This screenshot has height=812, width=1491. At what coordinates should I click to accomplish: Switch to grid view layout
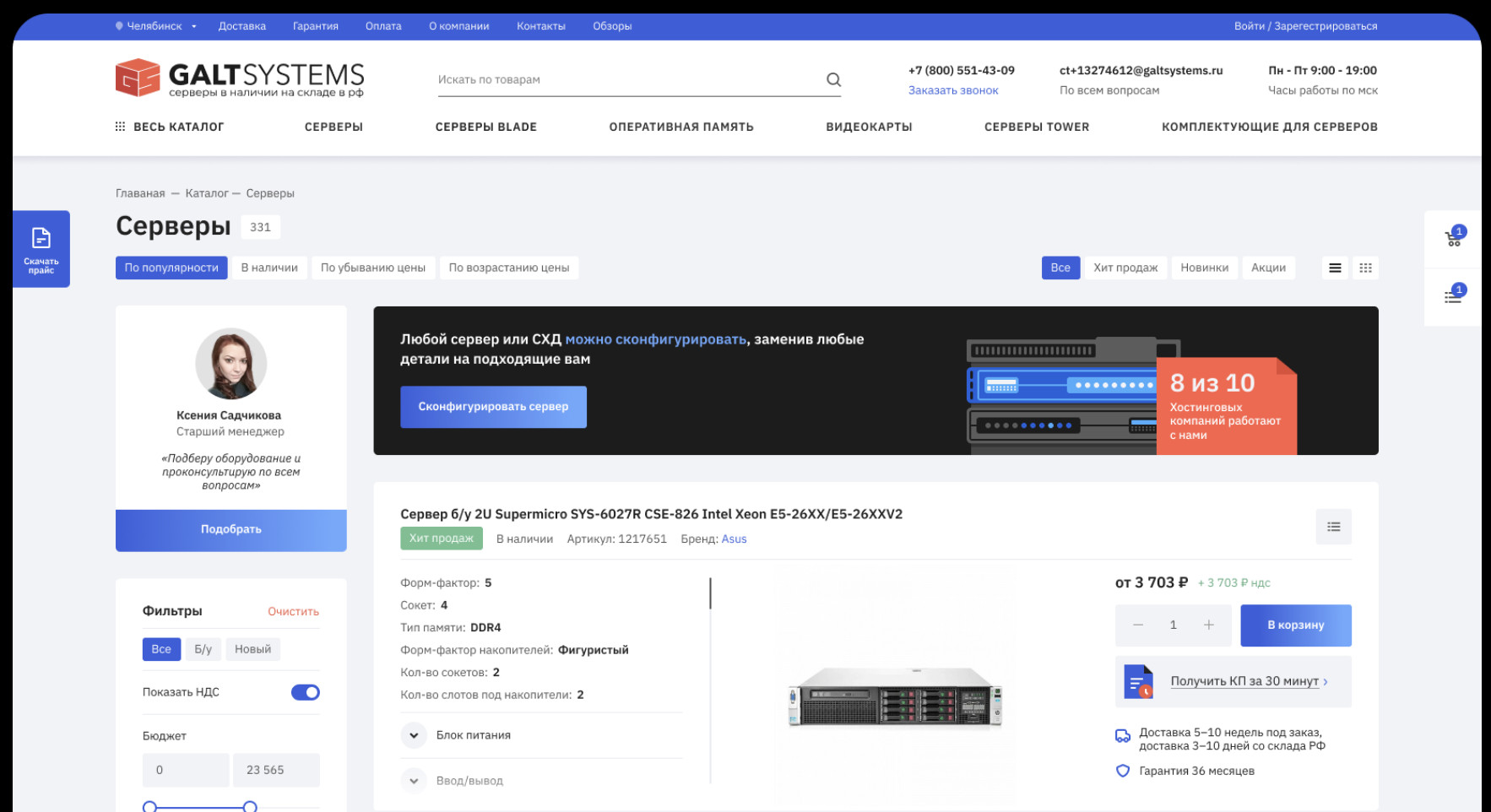click(1365, 268)
